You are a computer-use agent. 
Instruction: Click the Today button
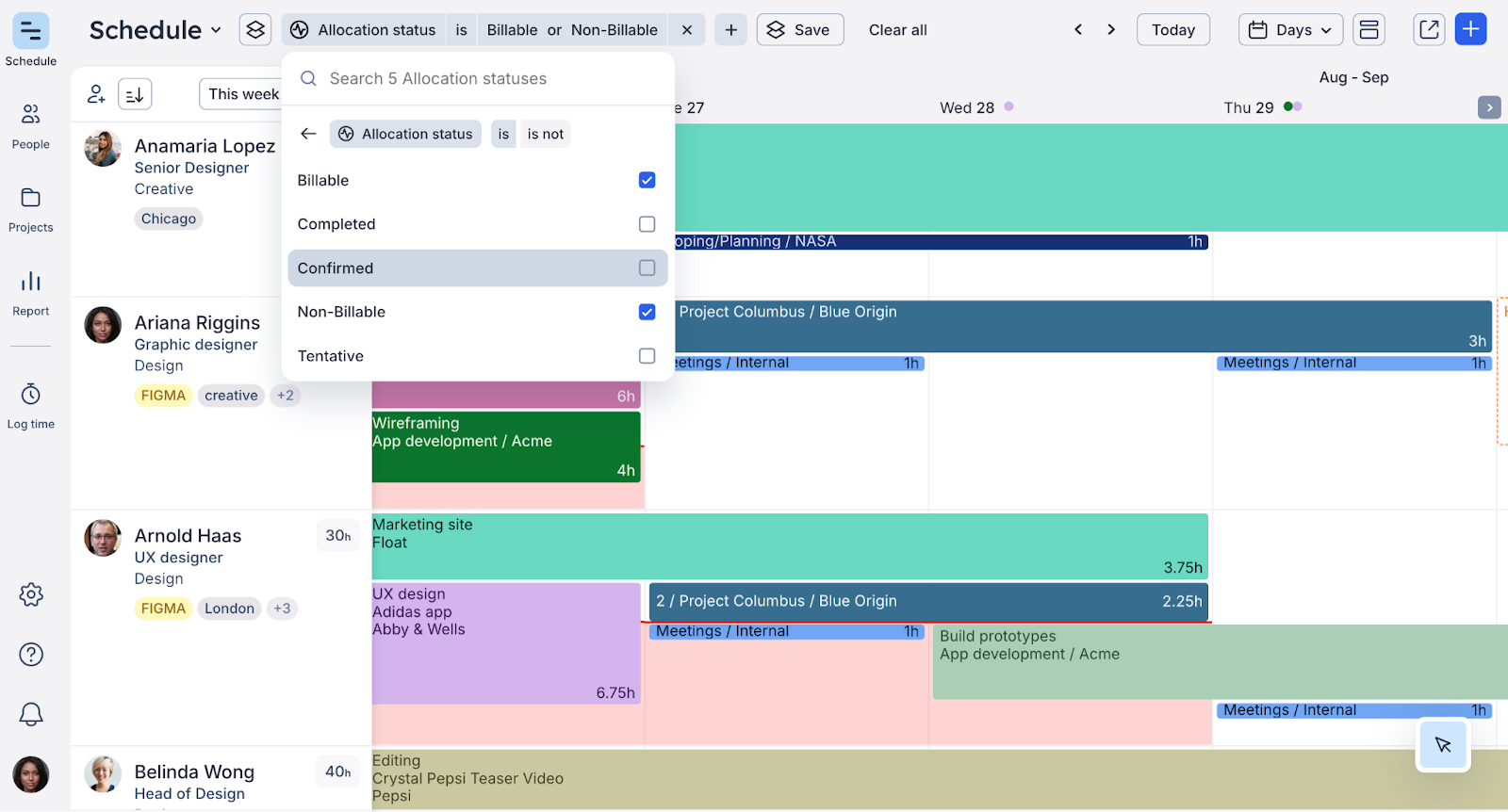[1172, 30]
